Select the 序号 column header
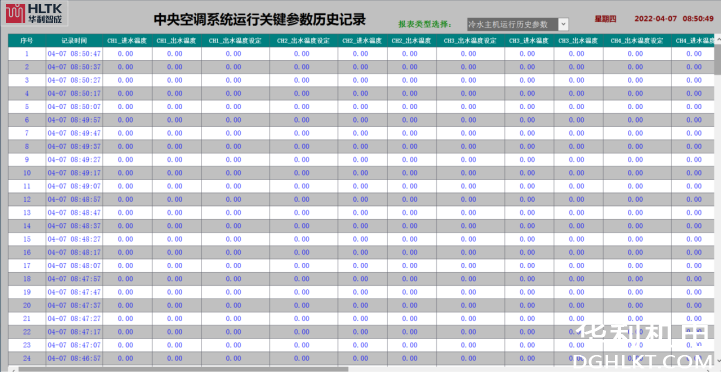The width and height of the screenshot is (723, 375). pos(27,41)
